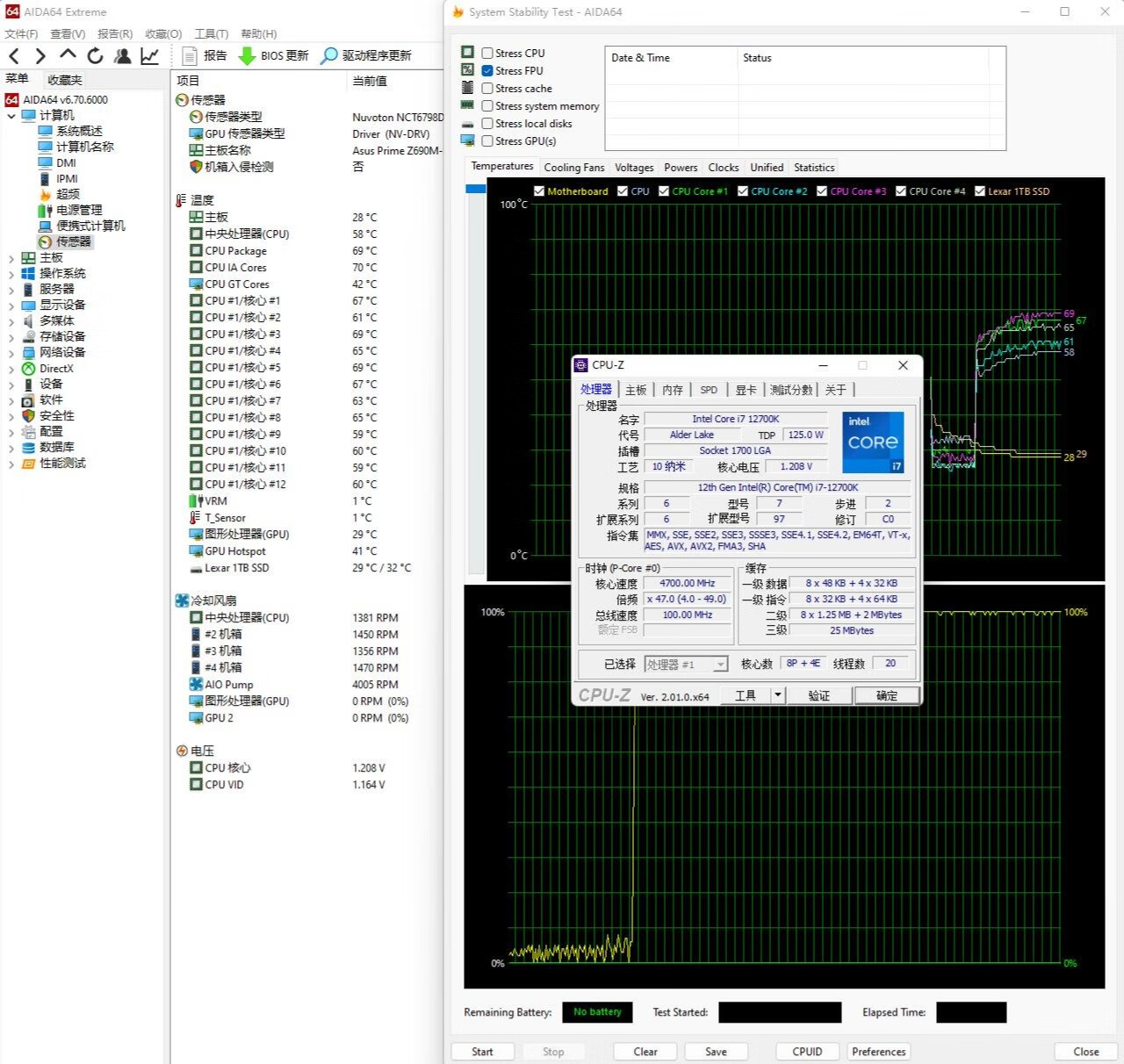Open Preferences in the stability test
This screenshot has height=1064, width=1124.
[x=878, y=1052]
